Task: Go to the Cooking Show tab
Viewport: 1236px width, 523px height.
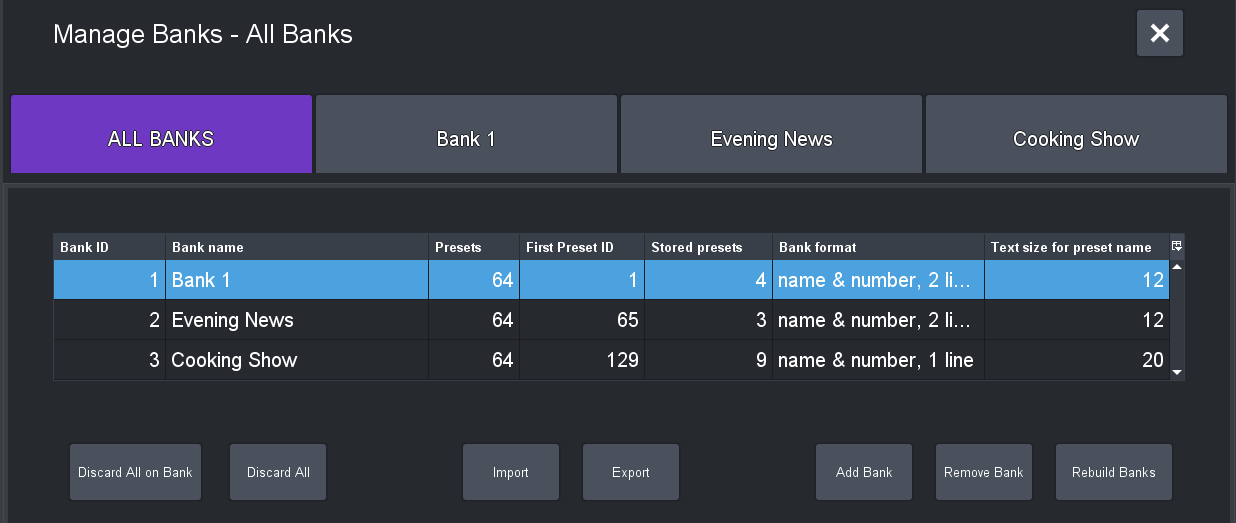Action: point(1076,135)
